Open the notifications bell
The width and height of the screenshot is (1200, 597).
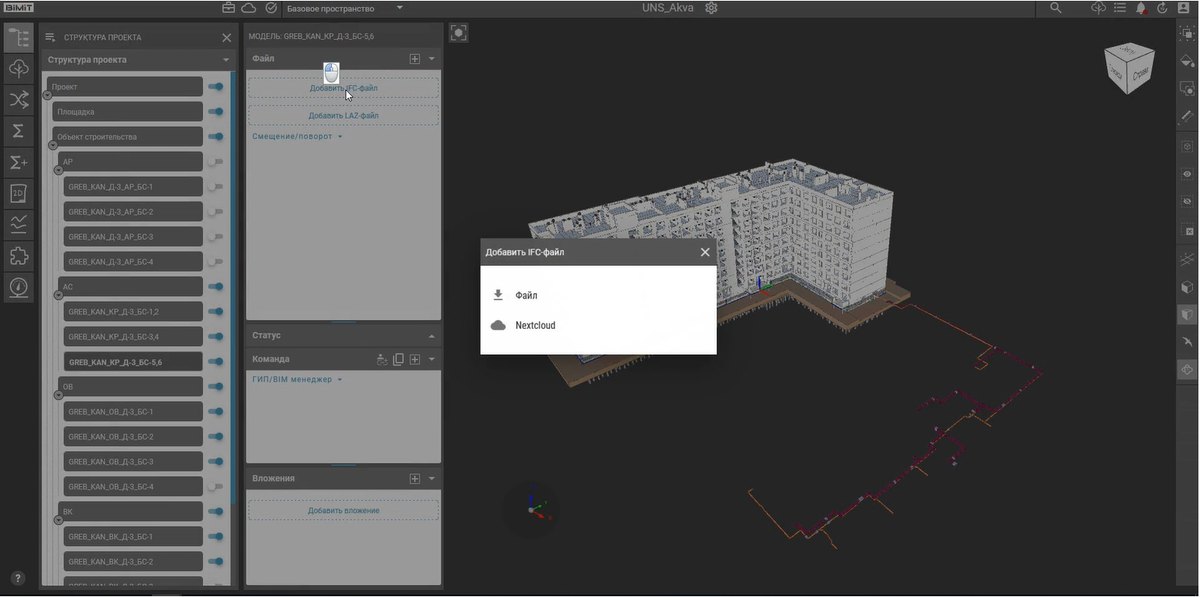(x=1141, y=8)
